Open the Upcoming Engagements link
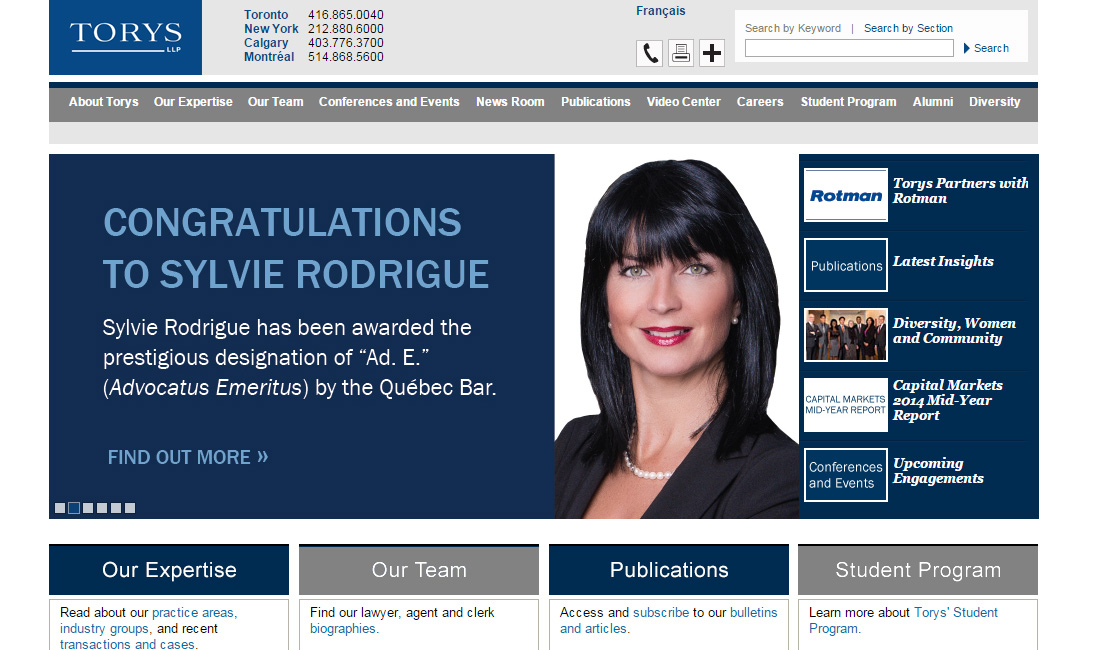The width and height of the screenshot is (1100, 650). coord(938,471)
